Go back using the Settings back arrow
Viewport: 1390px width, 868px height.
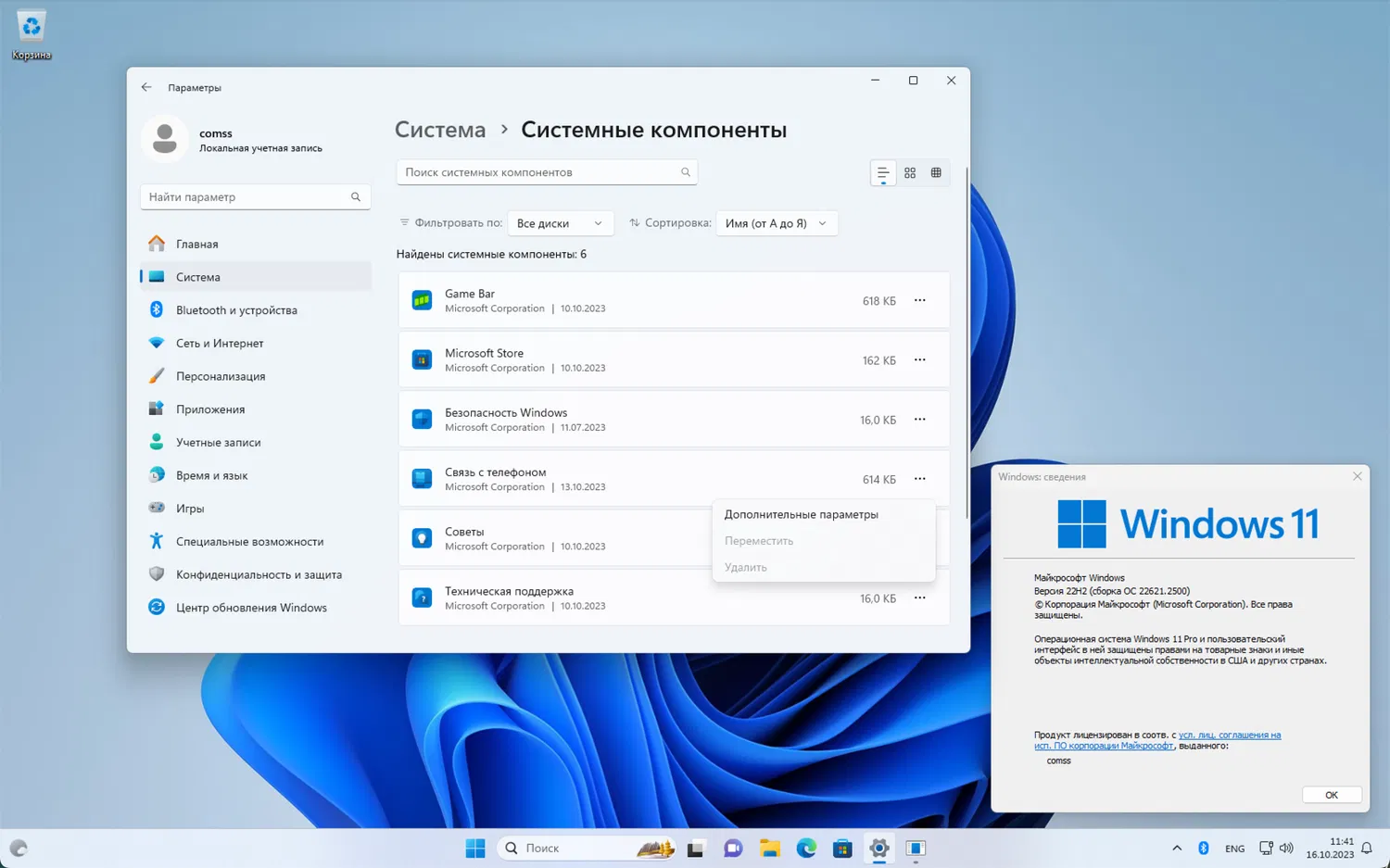click(x=146, y=87)
